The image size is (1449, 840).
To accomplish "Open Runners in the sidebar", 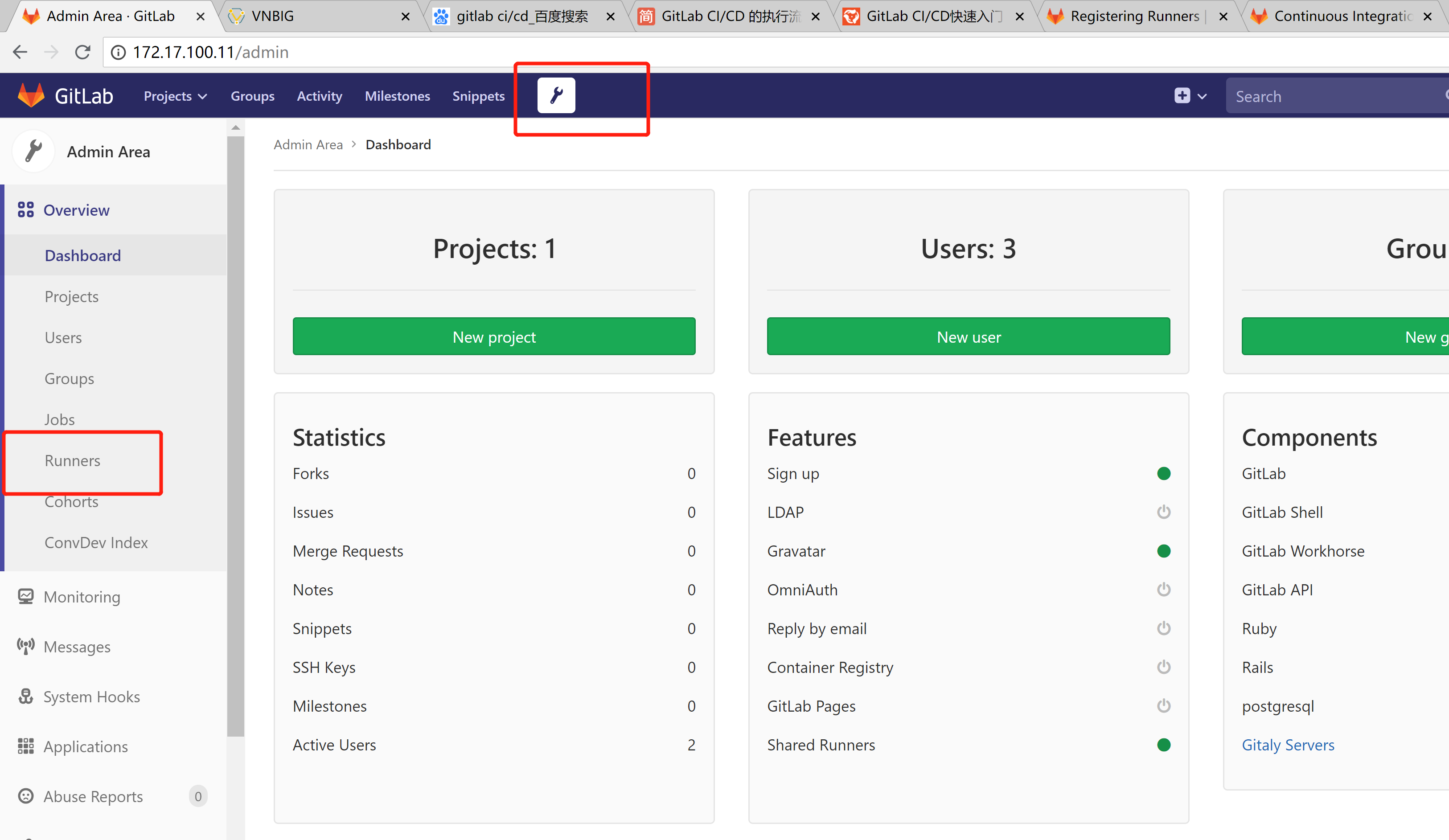I will coord(73,460).
